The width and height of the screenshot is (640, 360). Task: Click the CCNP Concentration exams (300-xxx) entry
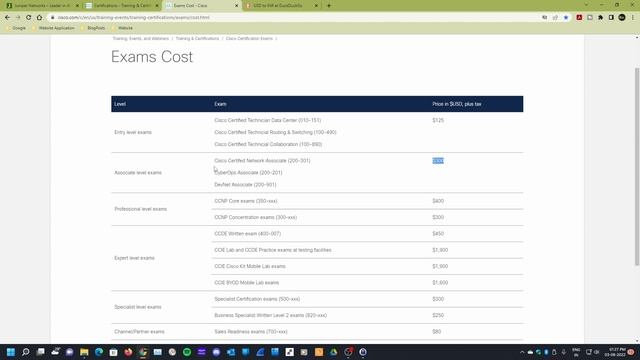[256, 218]
